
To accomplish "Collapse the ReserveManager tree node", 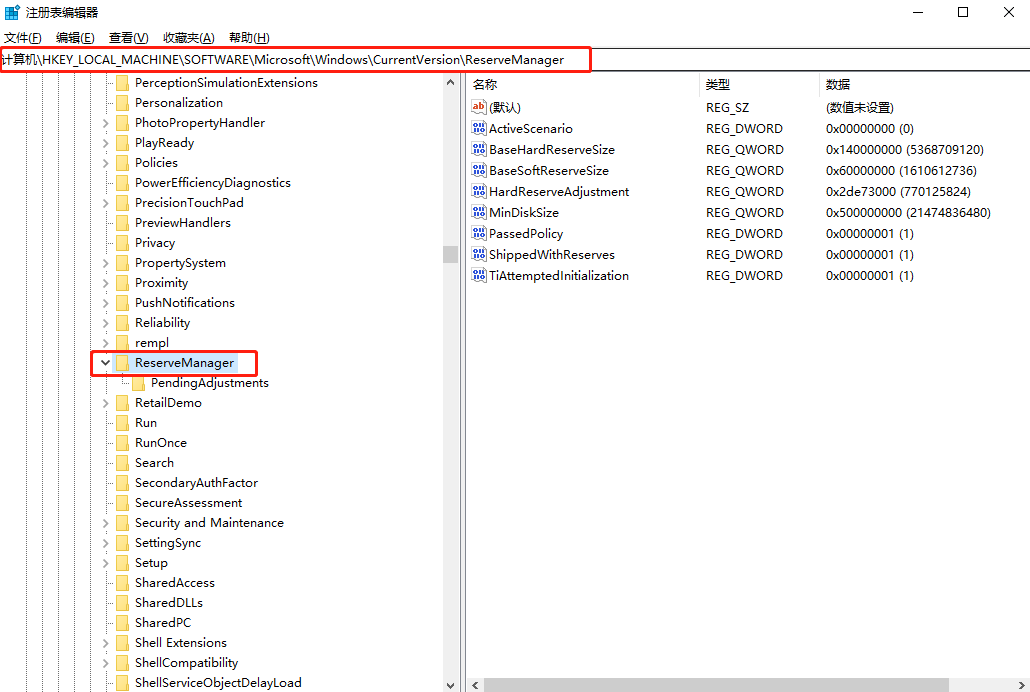I will point(105,363).
